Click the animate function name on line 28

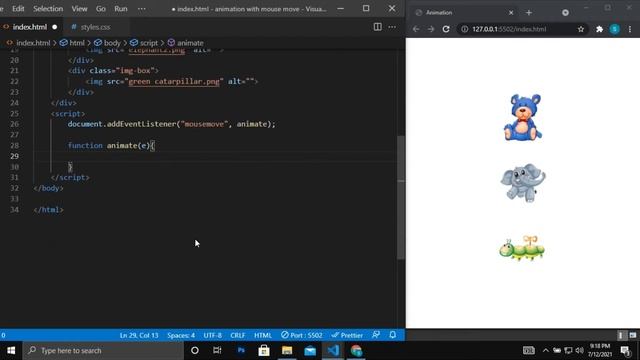[x=122, y=145]
